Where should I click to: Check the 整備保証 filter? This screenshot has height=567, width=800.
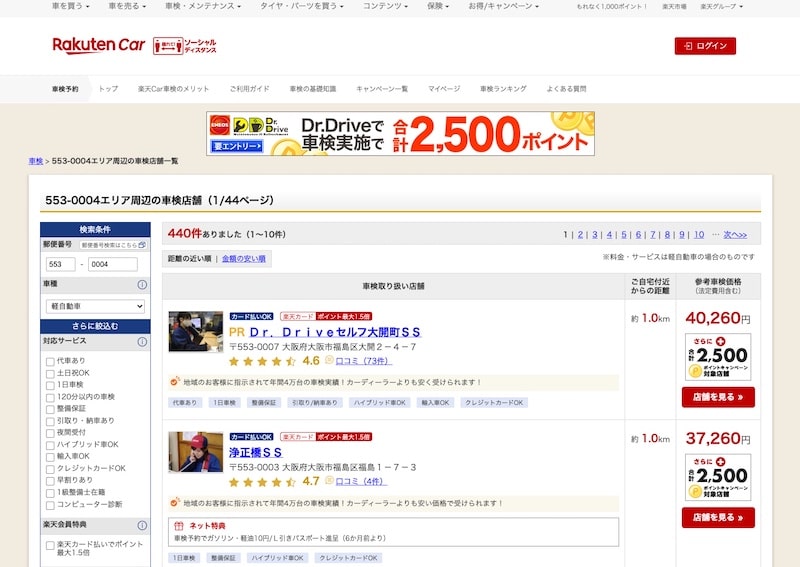pos(50,409)
